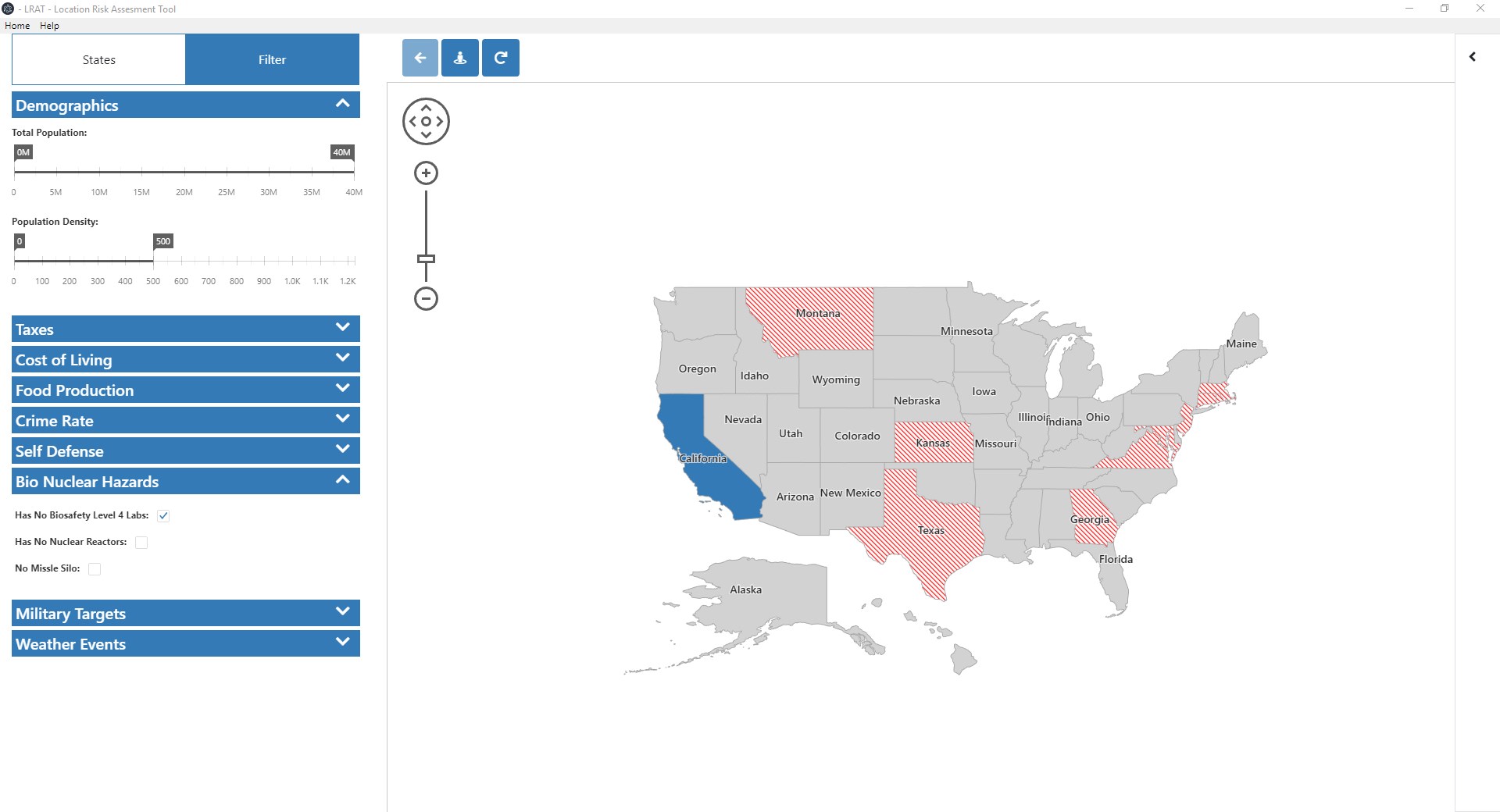The width and height of the screenshot is (1500, 812).
Task: Enable Has No Nuclear Reactors checkbox
Action: click(141, 543)
